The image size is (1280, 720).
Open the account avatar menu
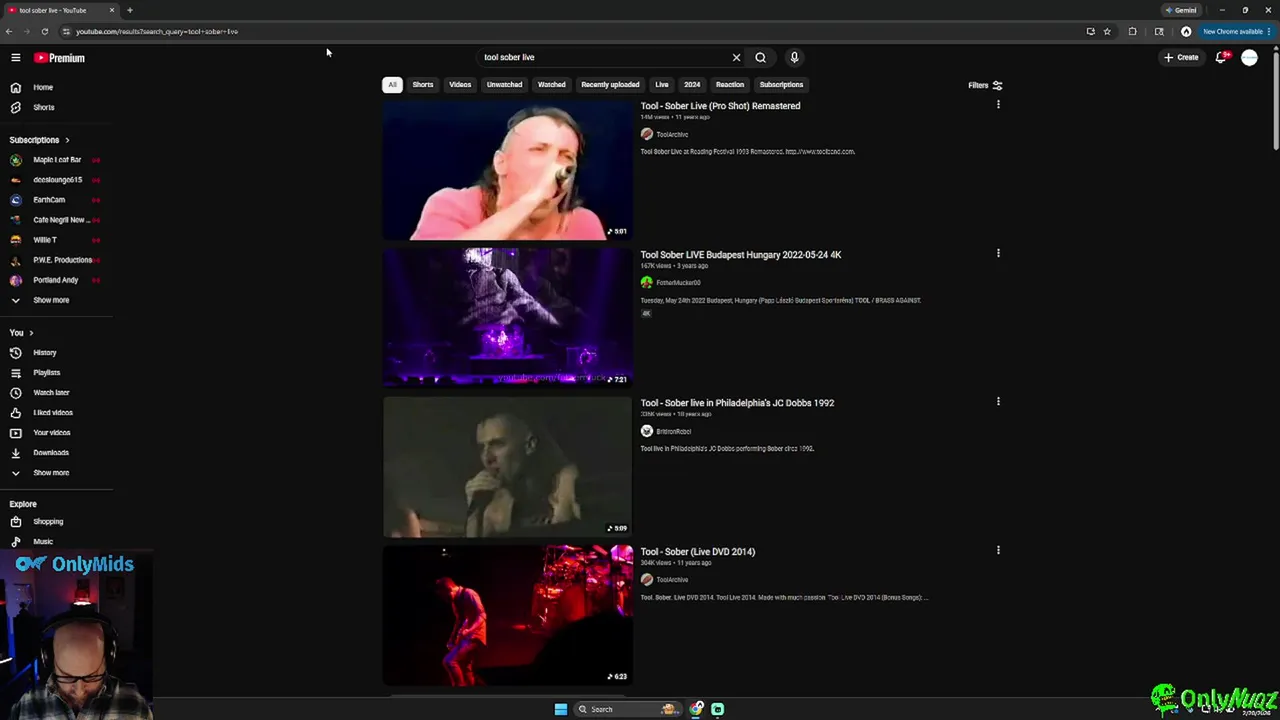tap(1249, 58)
